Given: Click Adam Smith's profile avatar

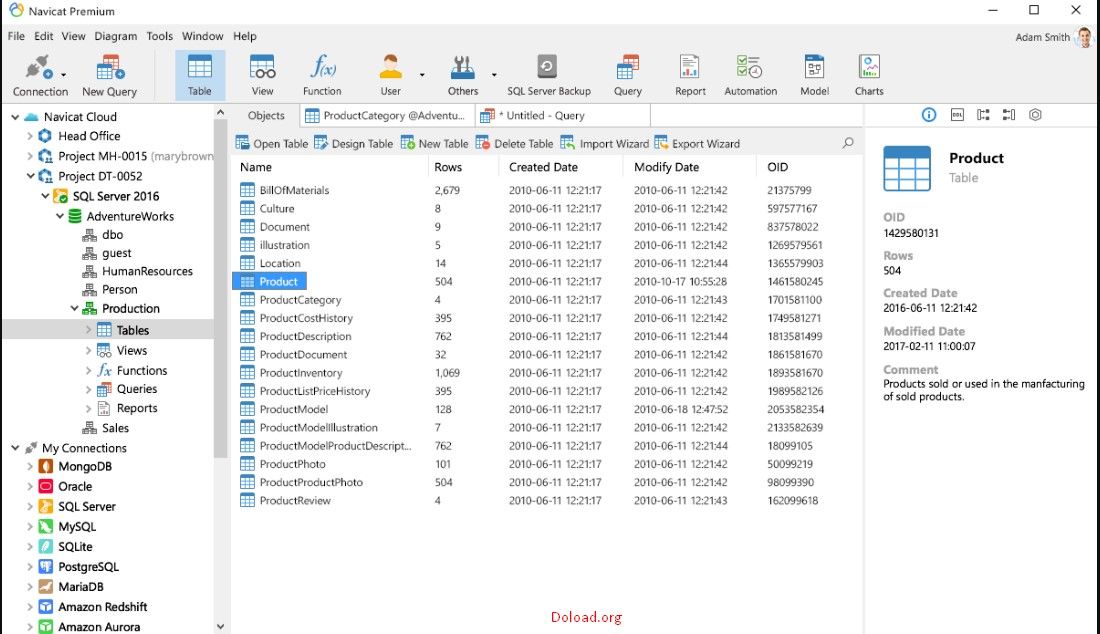Looking at the screenshot, I should 1085,36.
